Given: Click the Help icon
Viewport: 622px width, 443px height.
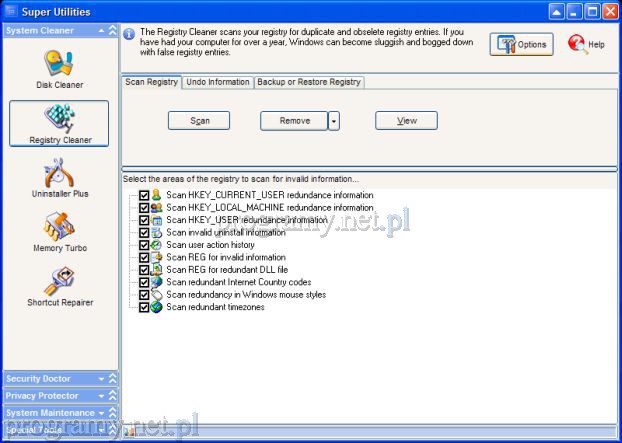Looking at the screenshot, I should coord(586,44).
